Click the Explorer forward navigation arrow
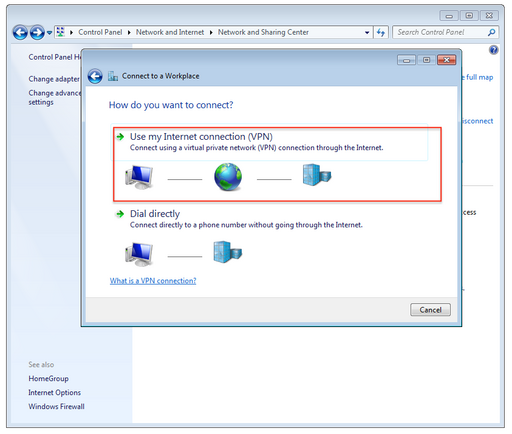 tap(37, 33)
